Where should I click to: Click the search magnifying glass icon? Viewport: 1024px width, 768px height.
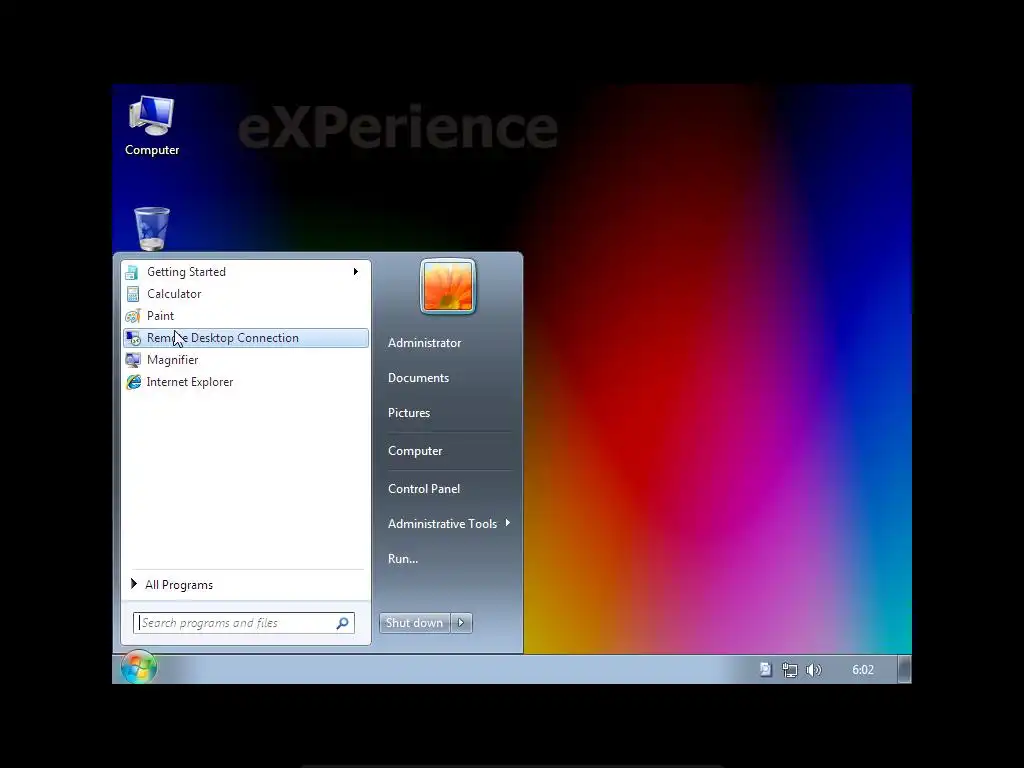click(342, 623)
